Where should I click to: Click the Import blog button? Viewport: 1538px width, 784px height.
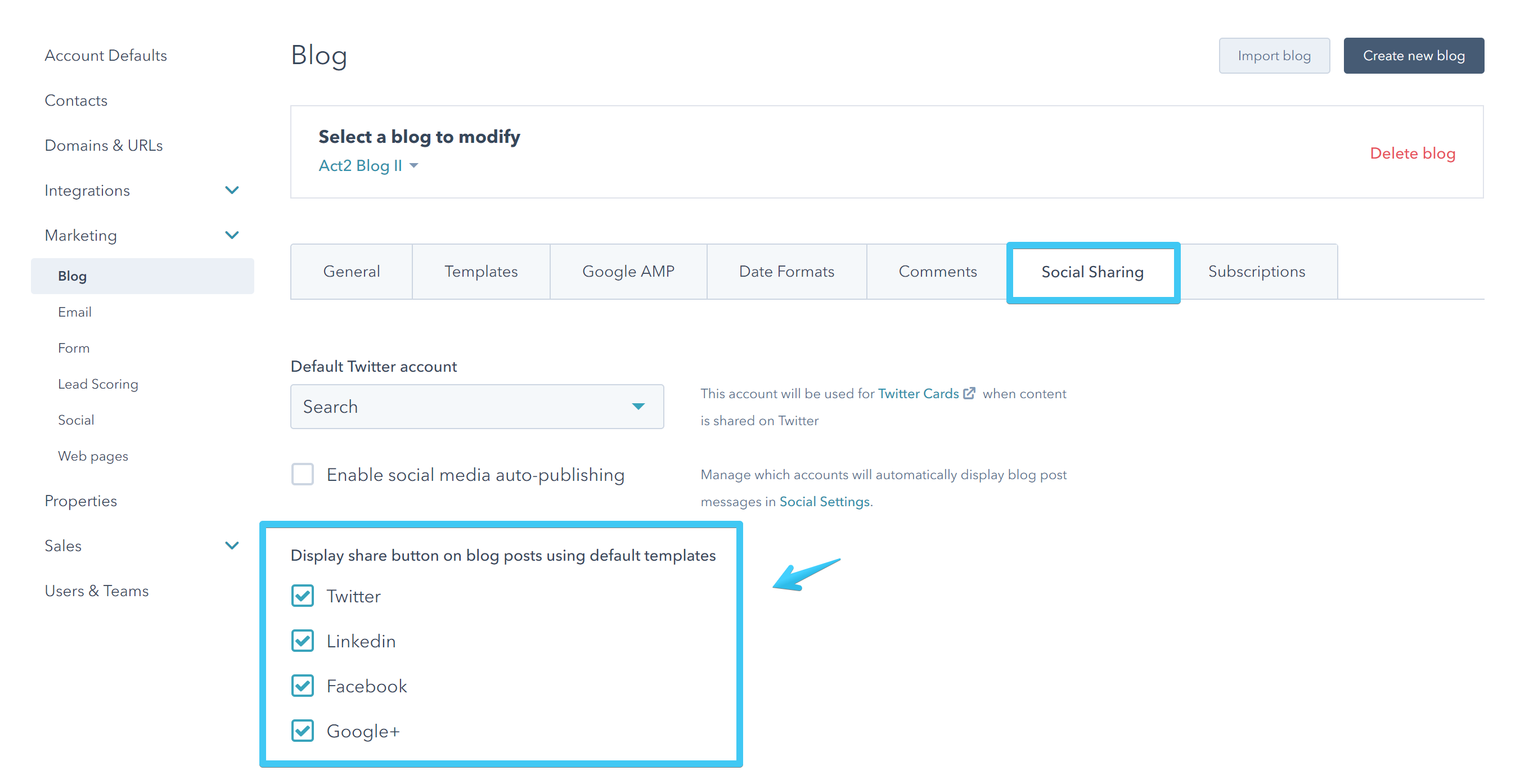[x=1274, y=55]
